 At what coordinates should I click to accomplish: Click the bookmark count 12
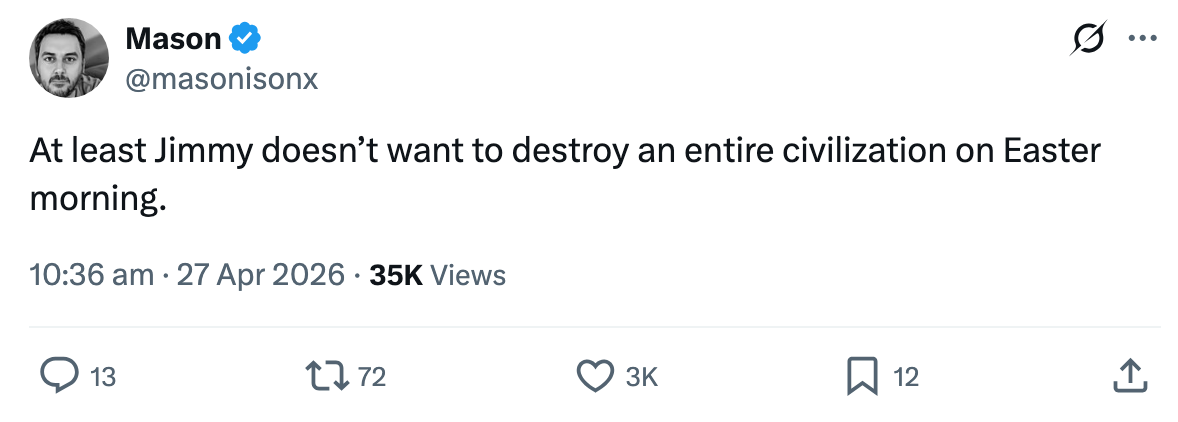pyautogui.click(x=905, y=377)
